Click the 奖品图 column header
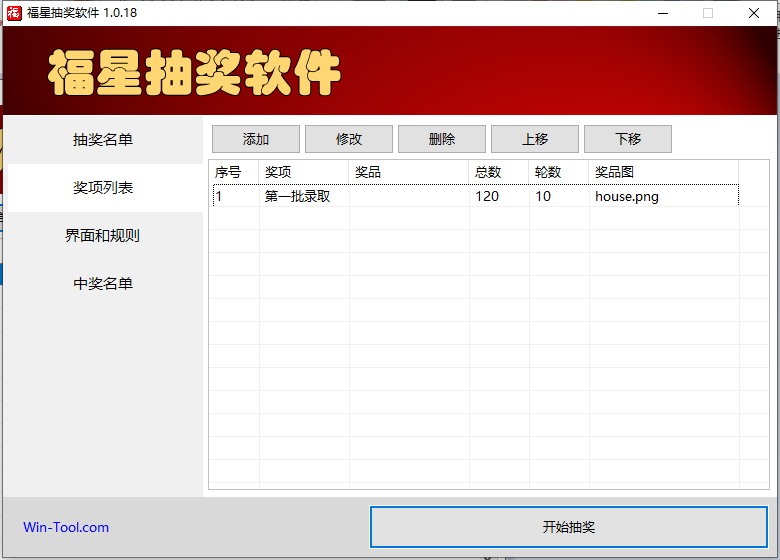The image size is (780, 560). click(x=663, y=172)
